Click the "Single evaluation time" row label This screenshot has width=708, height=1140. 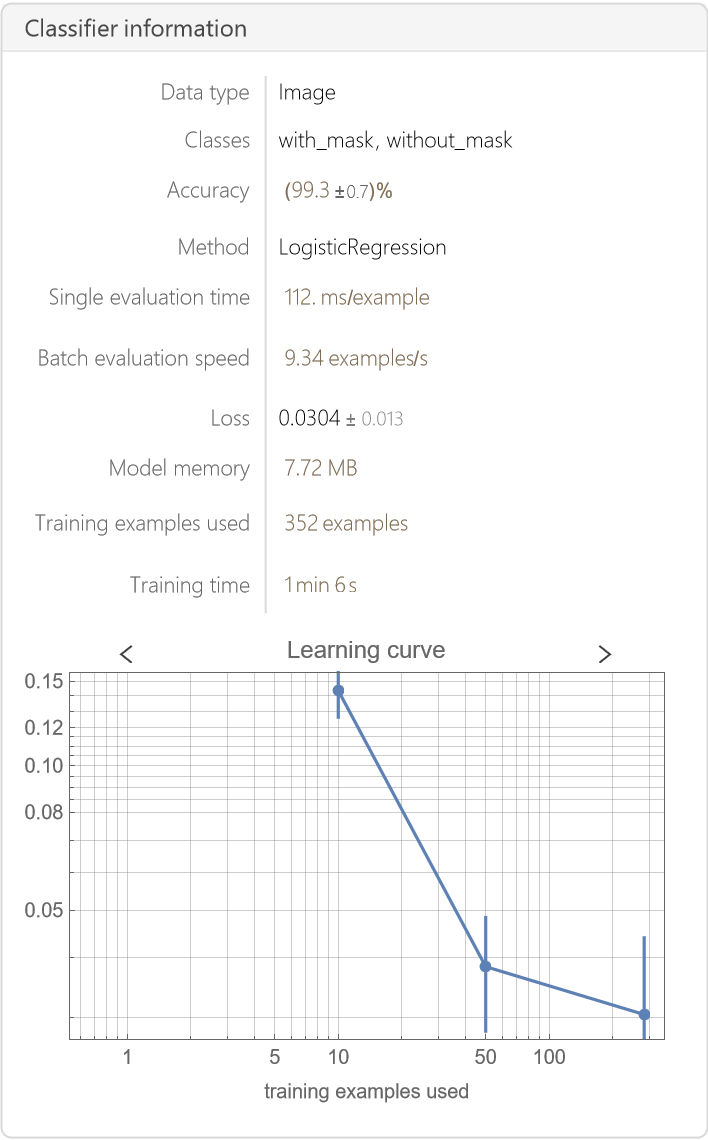point(149,297)
